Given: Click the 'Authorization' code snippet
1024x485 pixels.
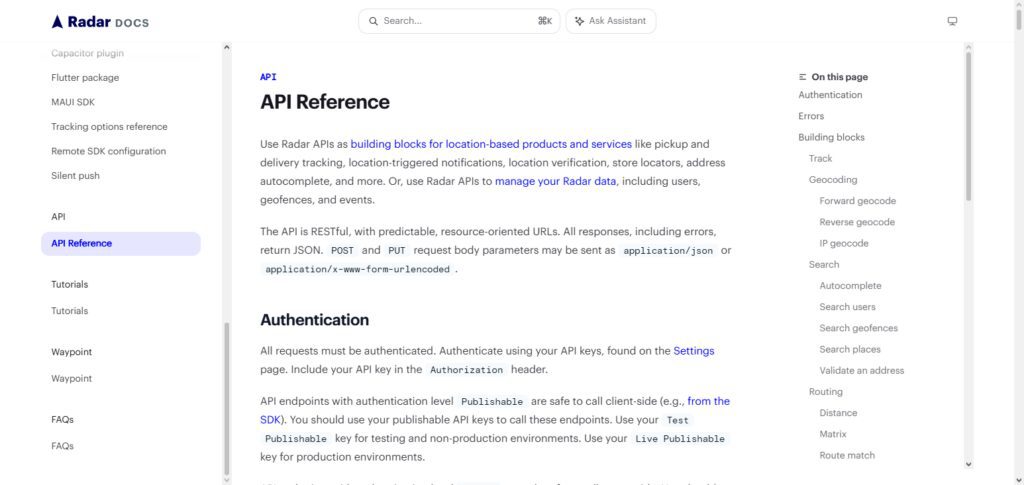Looking at the screenshot, I should pyautogui.click(x=466, y=370).
